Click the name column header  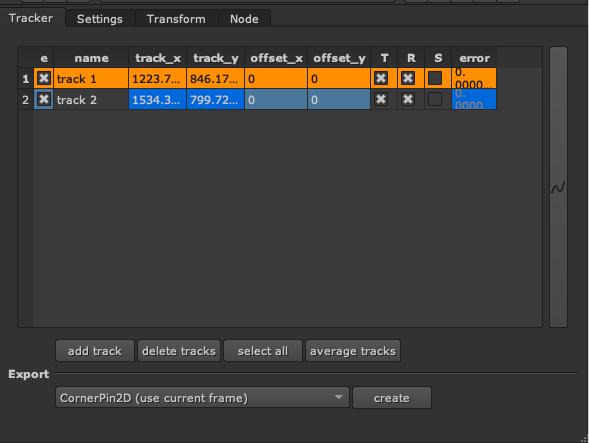(91, 58)
